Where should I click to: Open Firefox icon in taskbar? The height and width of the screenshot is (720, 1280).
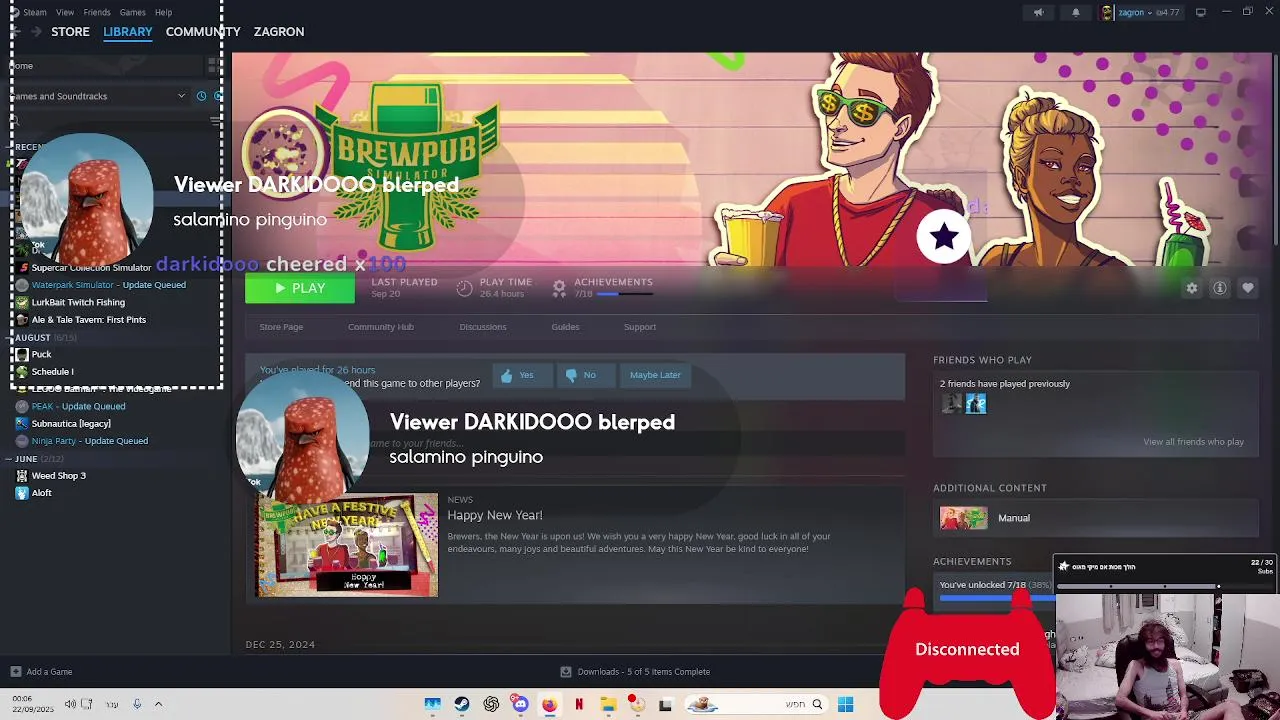pos(549,705)
